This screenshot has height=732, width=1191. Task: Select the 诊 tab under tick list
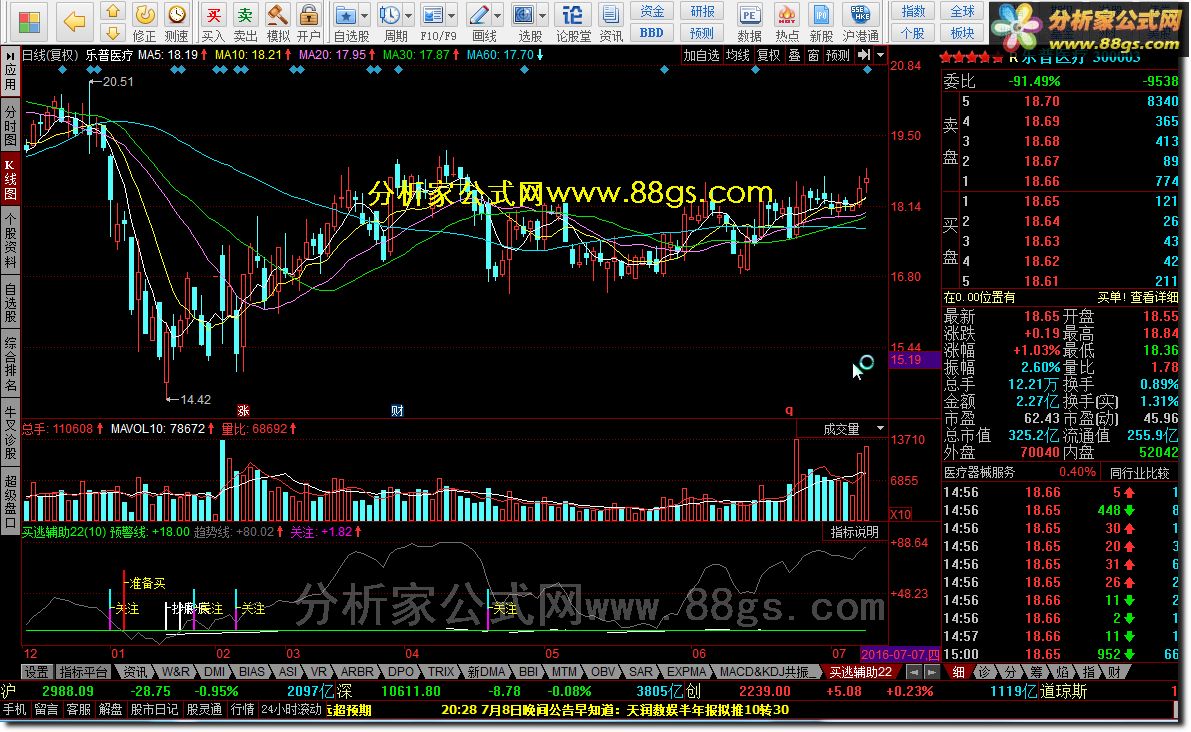984,672
